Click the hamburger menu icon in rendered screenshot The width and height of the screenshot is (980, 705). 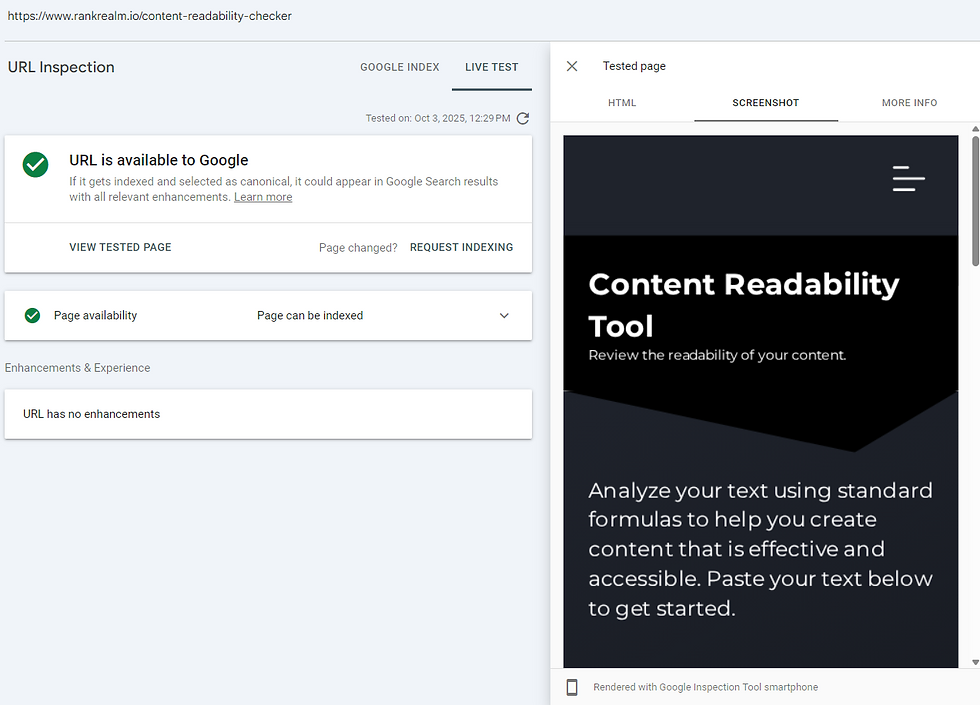[908, 178]
